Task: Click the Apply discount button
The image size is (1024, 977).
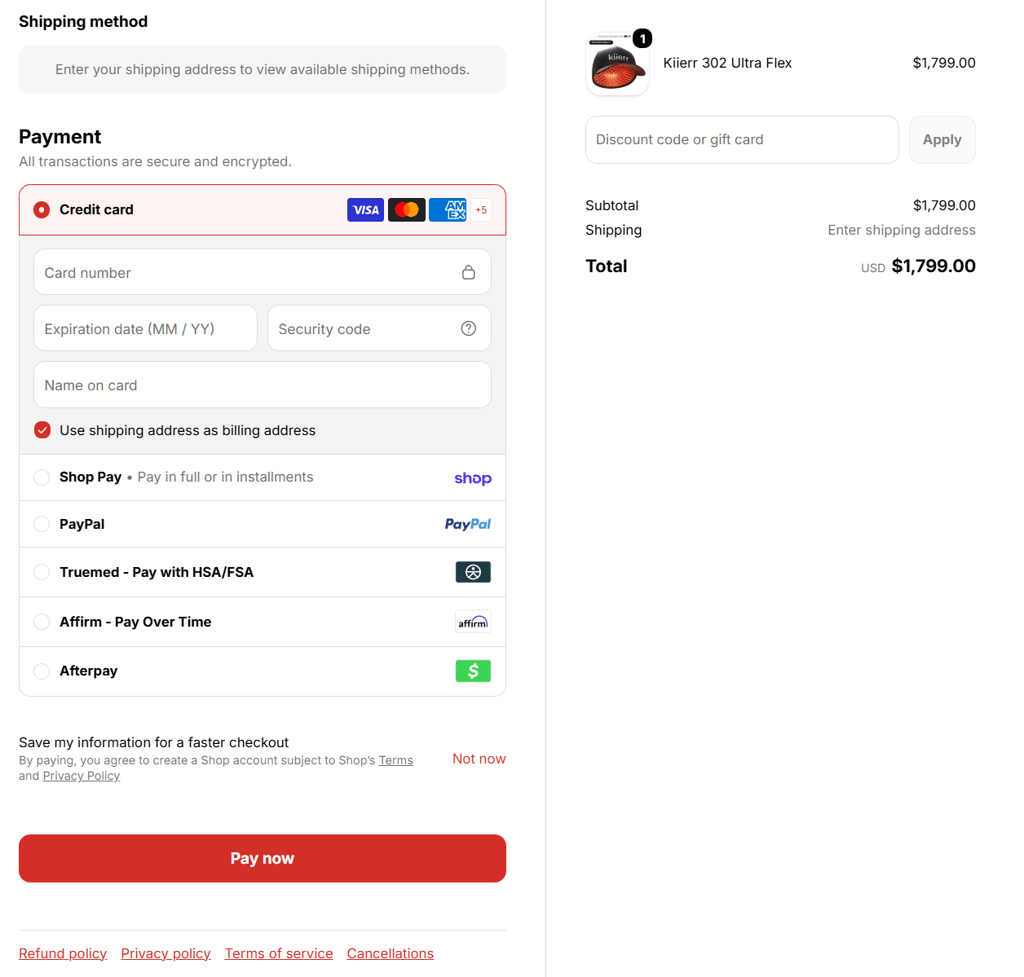Action: point(942,140)
